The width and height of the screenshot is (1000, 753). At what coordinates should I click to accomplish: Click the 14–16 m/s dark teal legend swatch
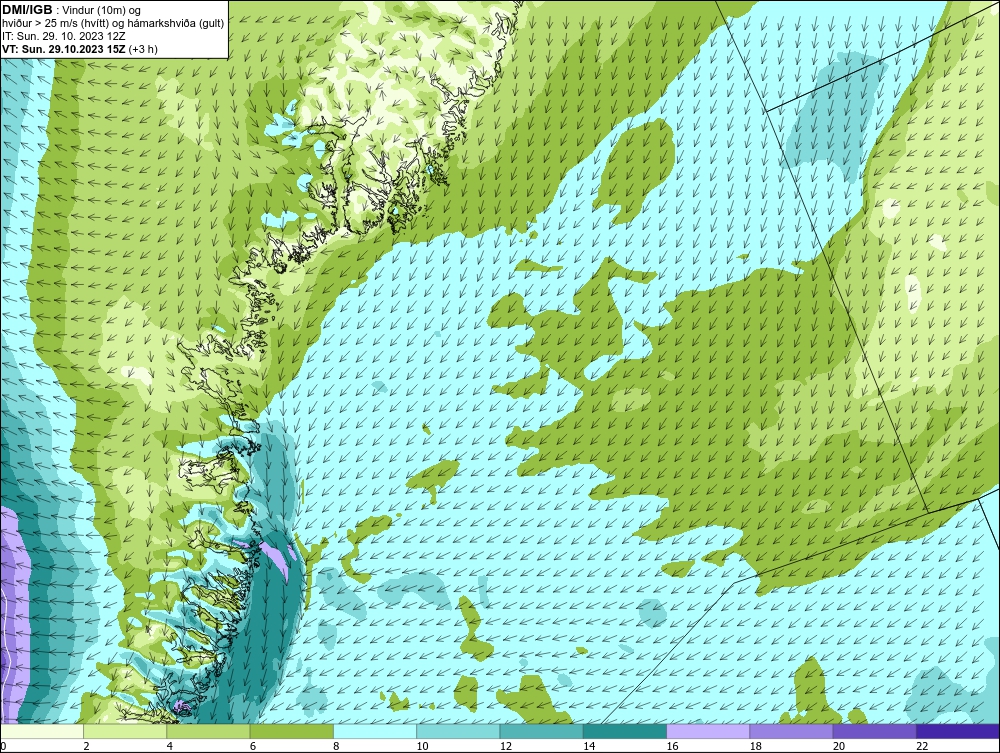point(625,731)
